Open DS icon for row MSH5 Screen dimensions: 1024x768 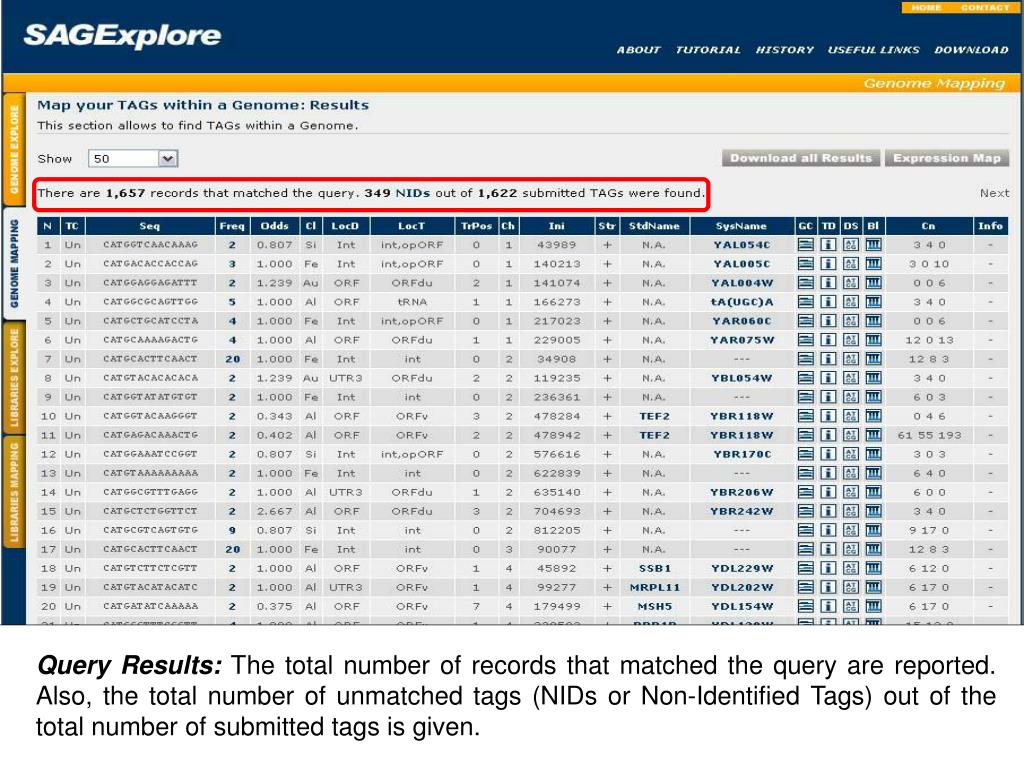(850, 606)
